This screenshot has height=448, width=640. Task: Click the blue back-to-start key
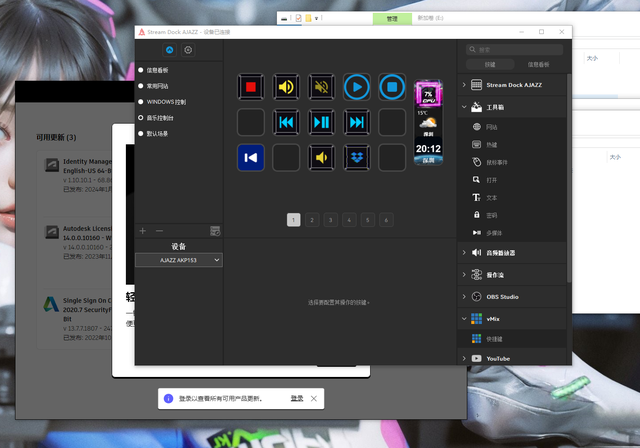click(x=251, y=157)
